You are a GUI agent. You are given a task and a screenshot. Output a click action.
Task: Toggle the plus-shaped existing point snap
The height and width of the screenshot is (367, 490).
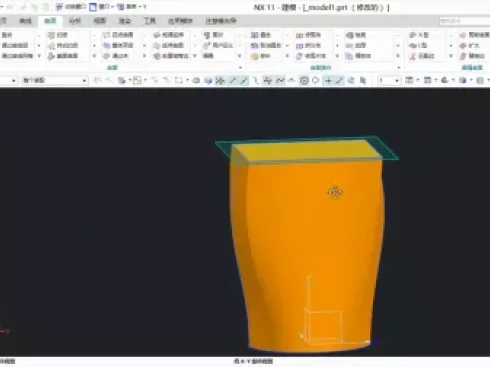[x=328, y=80]
